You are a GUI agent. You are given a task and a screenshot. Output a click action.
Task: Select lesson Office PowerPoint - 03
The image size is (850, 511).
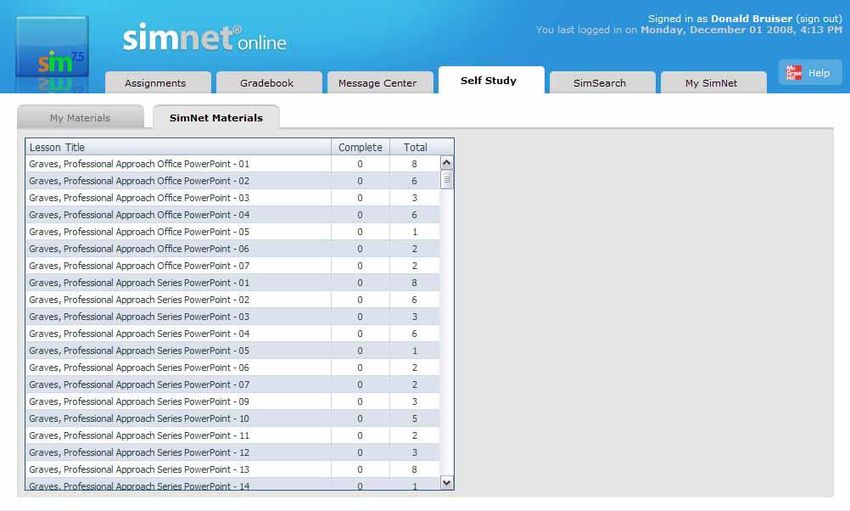(x=233, y=198)
